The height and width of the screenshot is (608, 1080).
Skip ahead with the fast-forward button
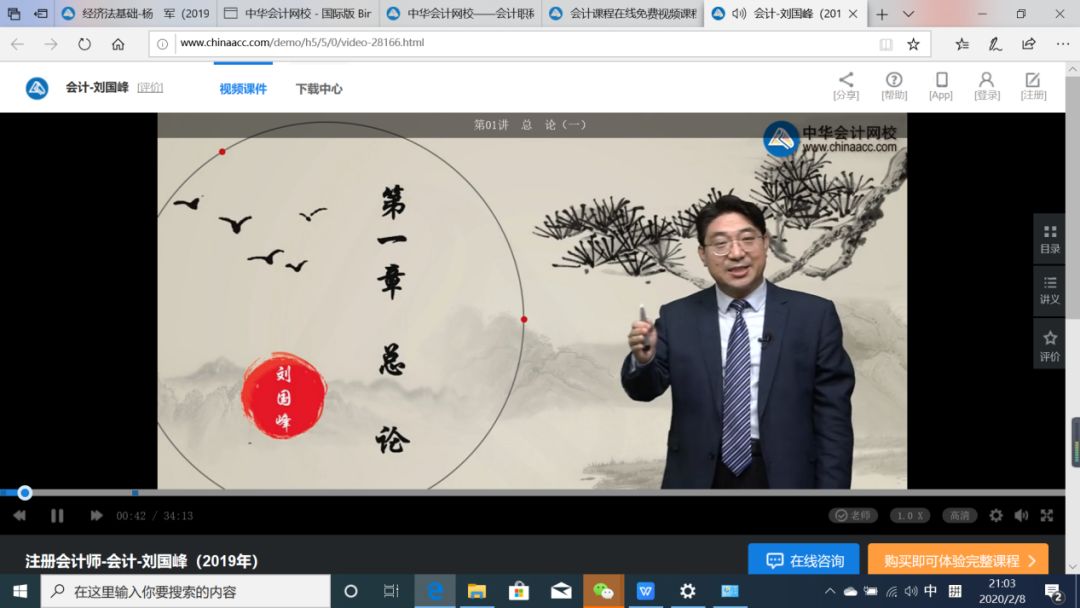click(x=96, y=516)
